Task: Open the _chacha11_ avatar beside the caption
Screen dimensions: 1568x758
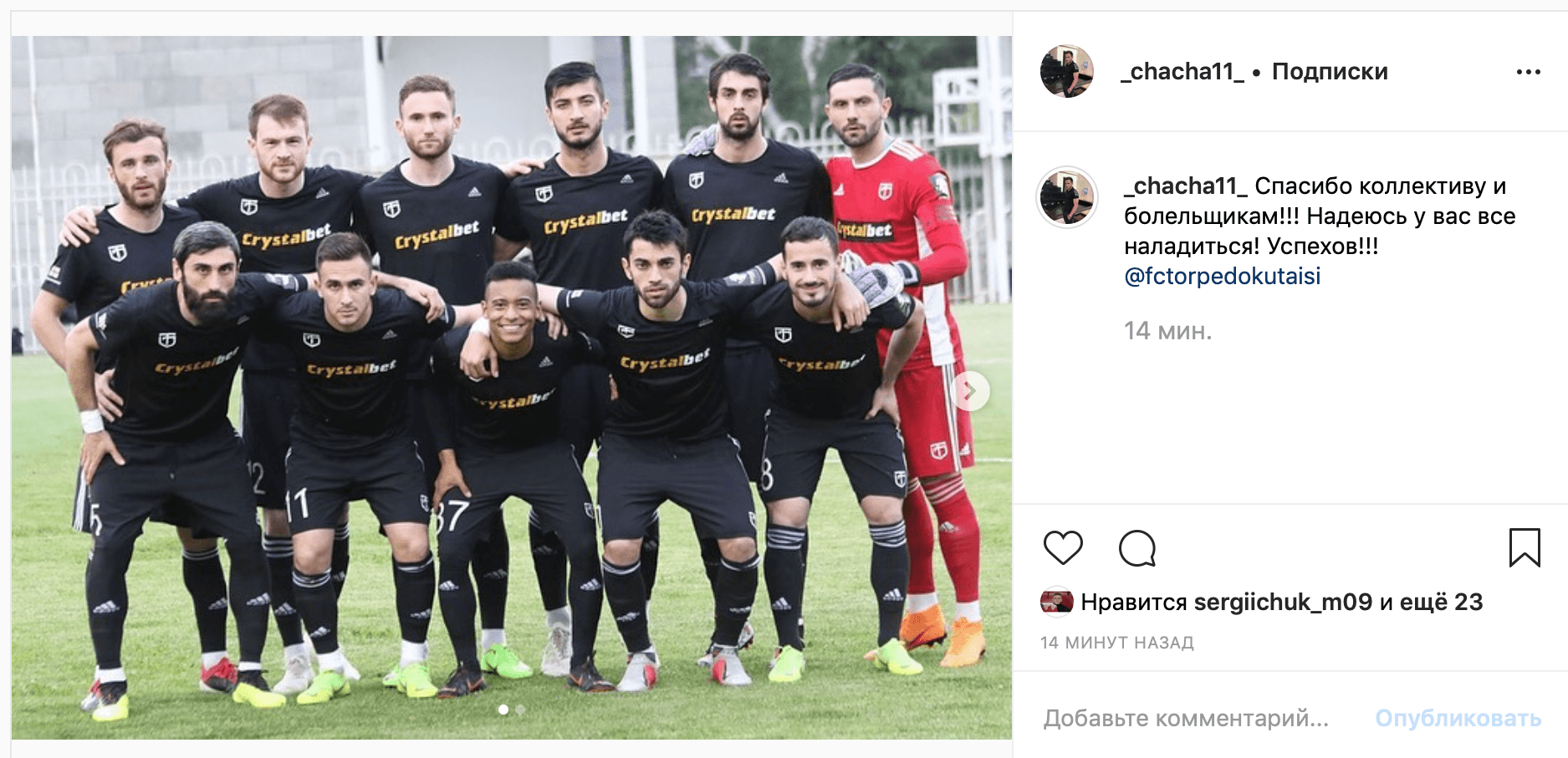Action: [1066, 197]
